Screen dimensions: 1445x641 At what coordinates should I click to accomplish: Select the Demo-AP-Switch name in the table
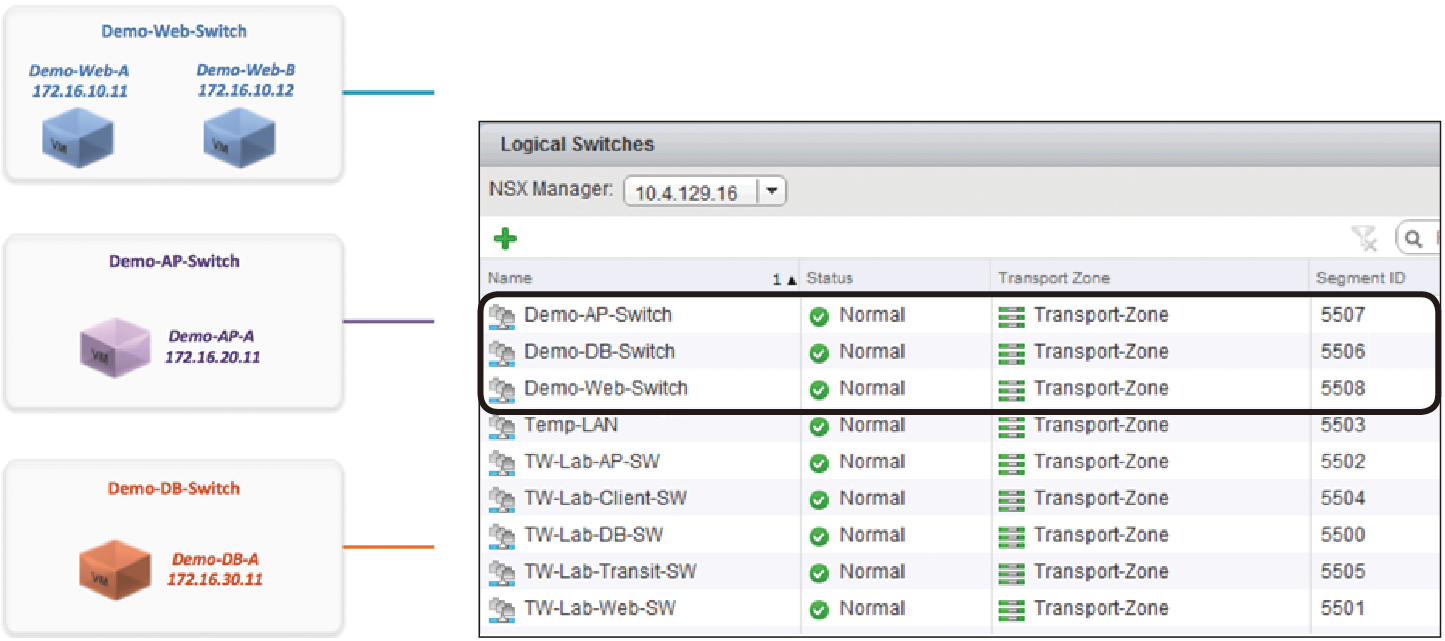pyautogui.click(x=598, y=315)
